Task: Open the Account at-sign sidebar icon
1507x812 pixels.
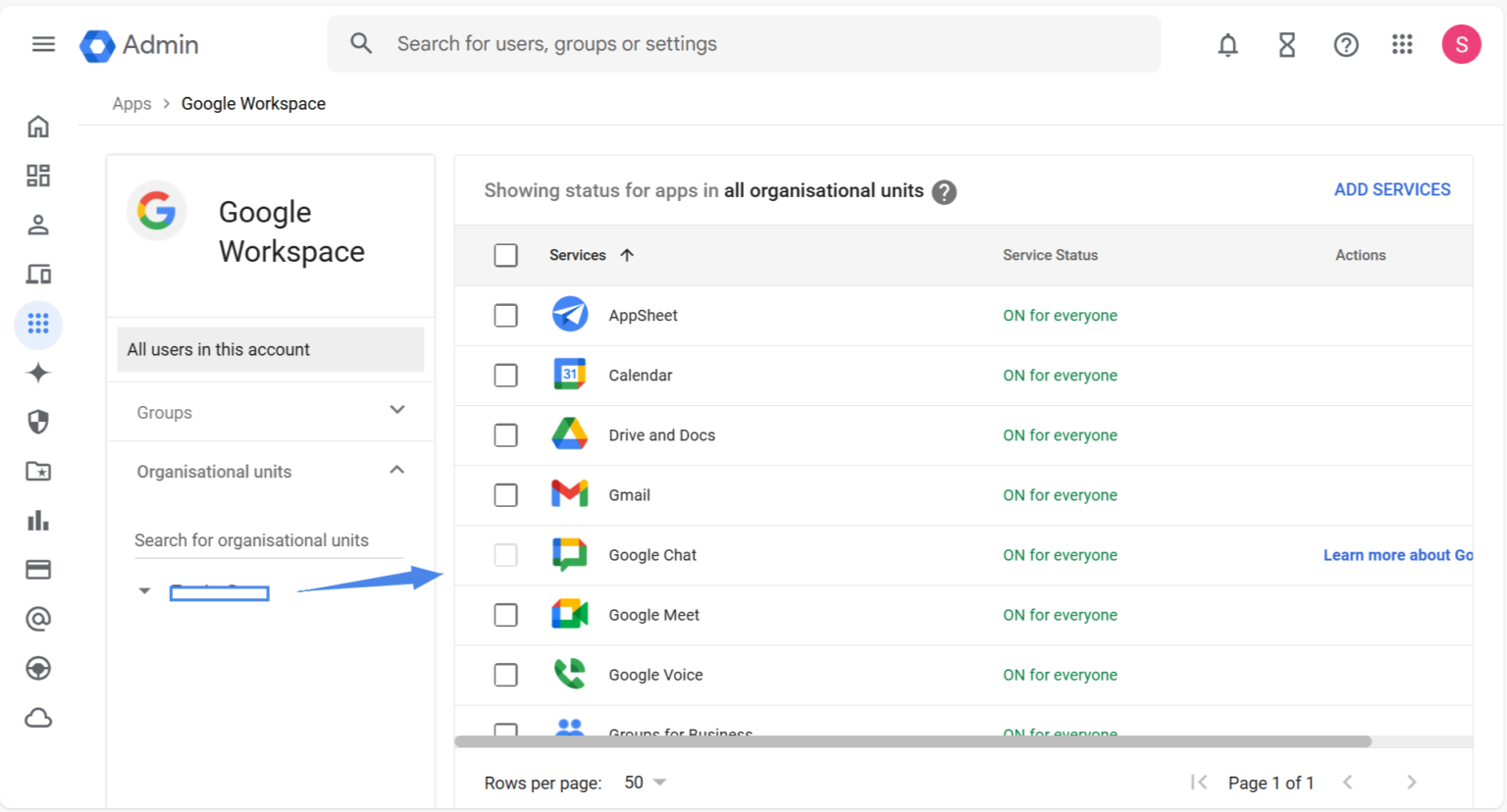Action: click(x=38, y=619)
